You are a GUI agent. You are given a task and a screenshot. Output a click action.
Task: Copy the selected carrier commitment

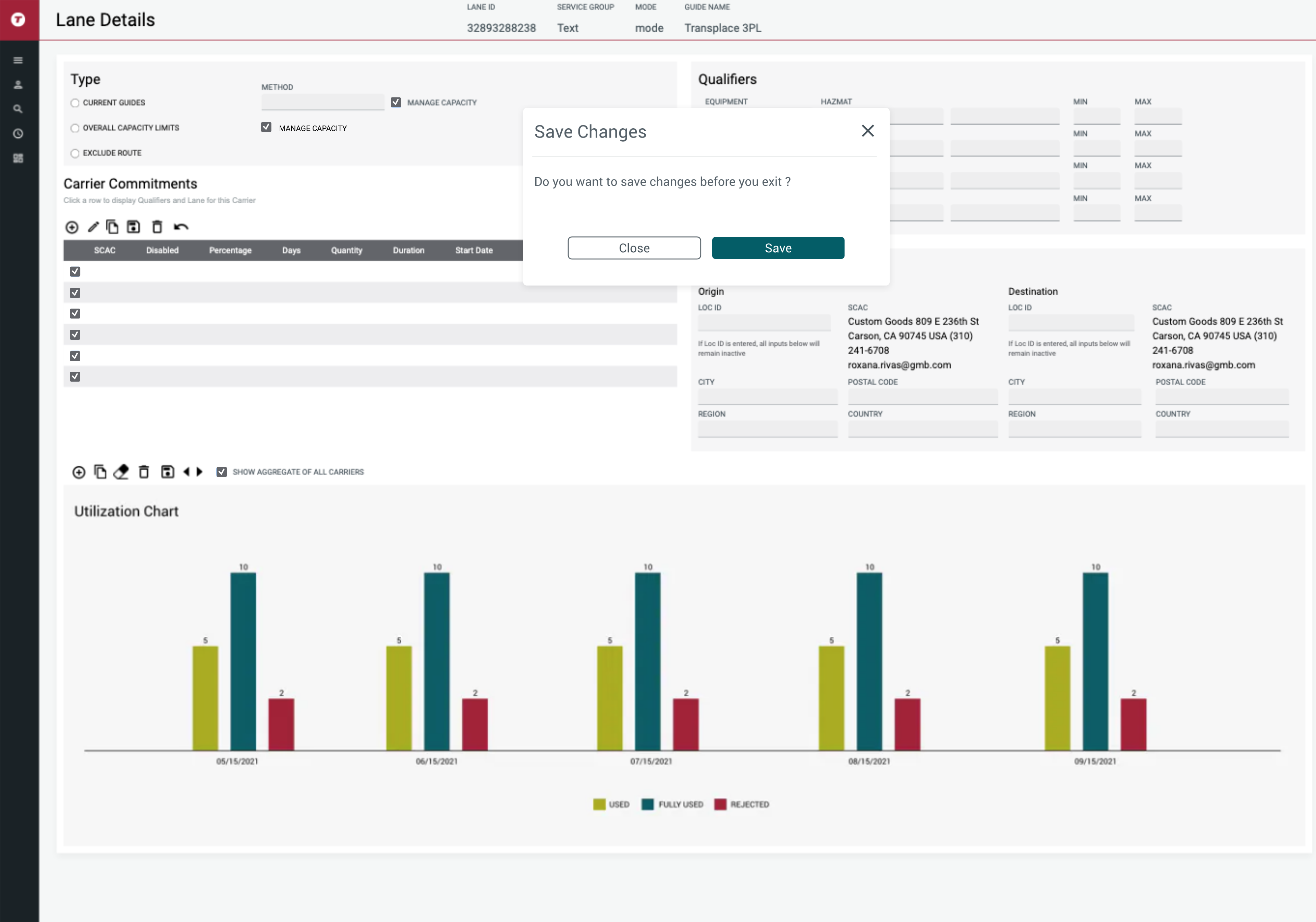click(x=112, y=227)
